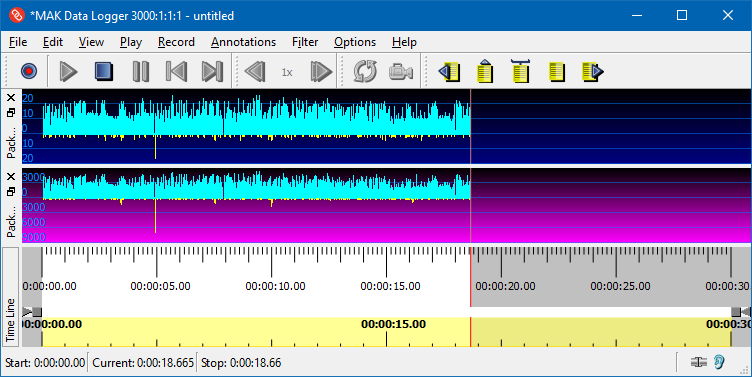
Task: Click the MAK Data Logger title bar icon
Action: click(17, 15)
